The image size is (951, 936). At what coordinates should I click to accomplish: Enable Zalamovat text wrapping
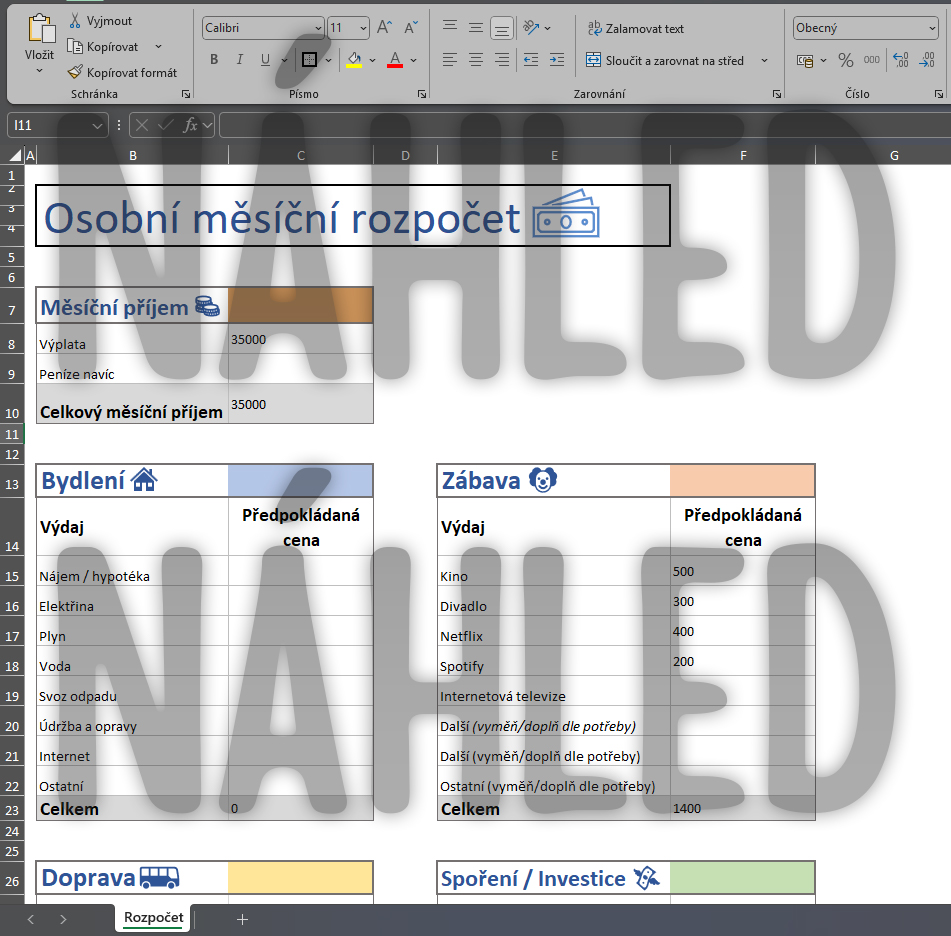pyautogui.click(x=635, y=29)
